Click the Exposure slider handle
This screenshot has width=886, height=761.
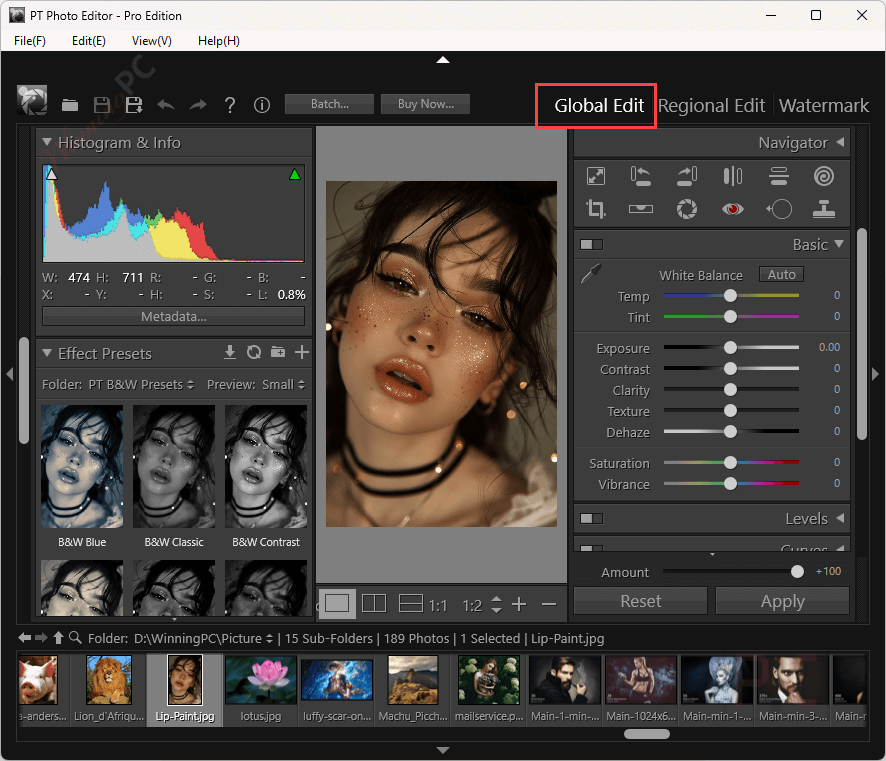pos(730,347)
